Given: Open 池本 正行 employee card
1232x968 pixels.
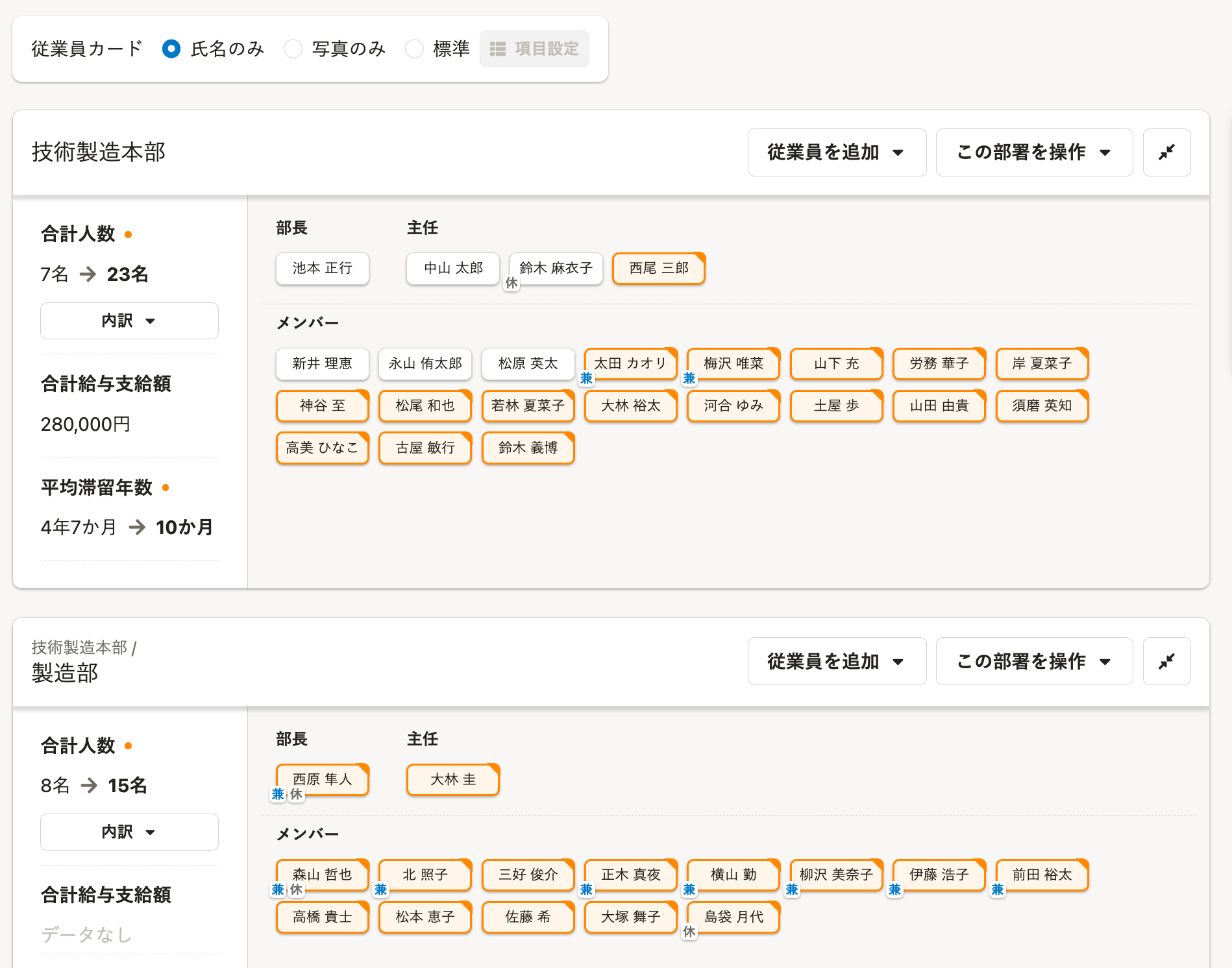Looking at the screenshot, I should point(323,269).
